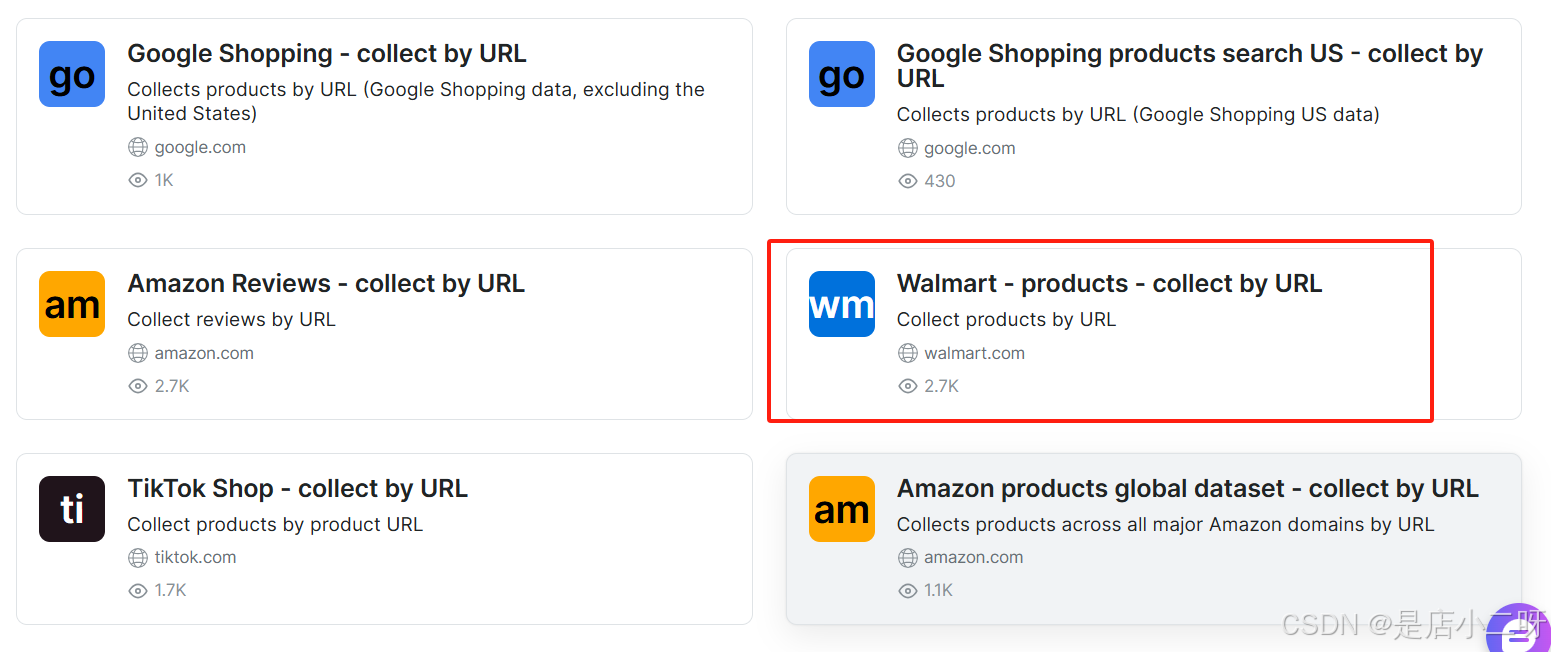Image resolution: width=1551 pixels, height=652 pixels.
Task: Open 'Amazon Reviews - collect by URL' title
Action: click(x=325, y=283)
